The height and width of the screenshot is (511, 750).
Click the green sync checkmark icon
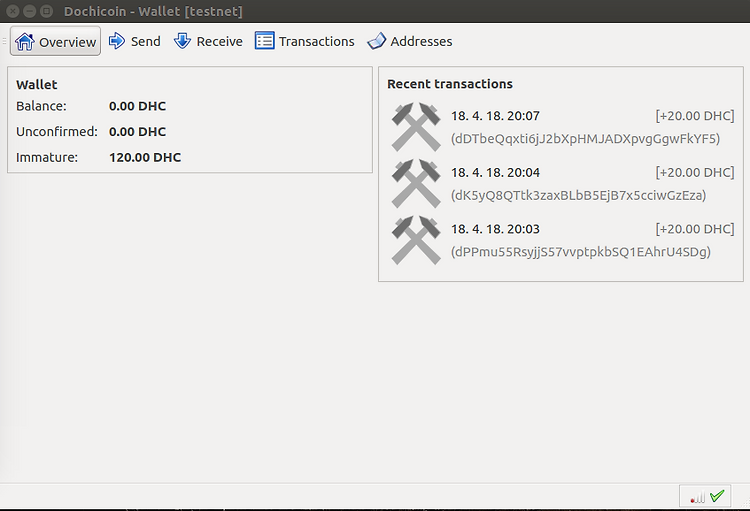tap(717, 496)
